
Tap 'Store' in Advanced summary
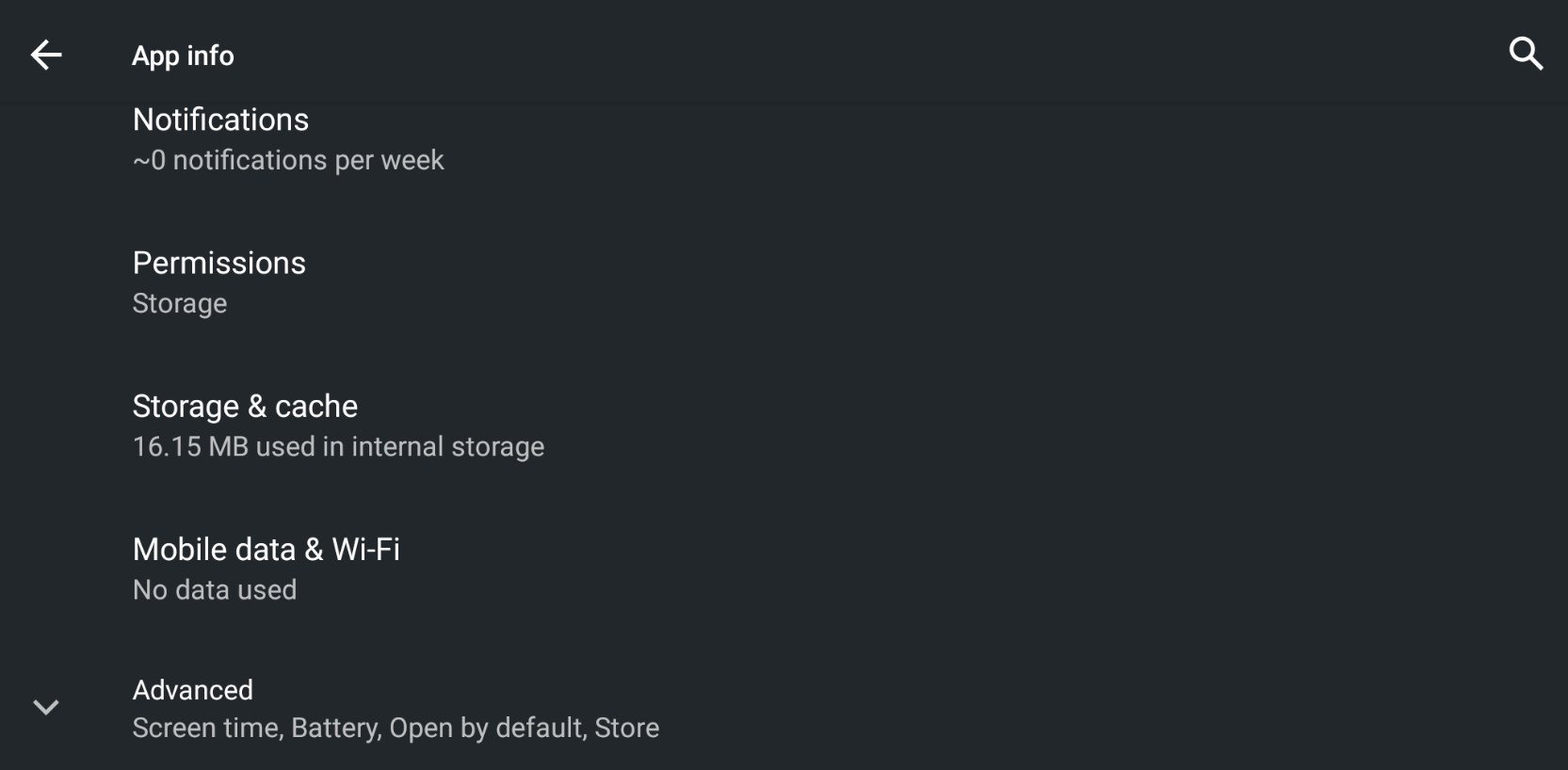tap(627, 729)
